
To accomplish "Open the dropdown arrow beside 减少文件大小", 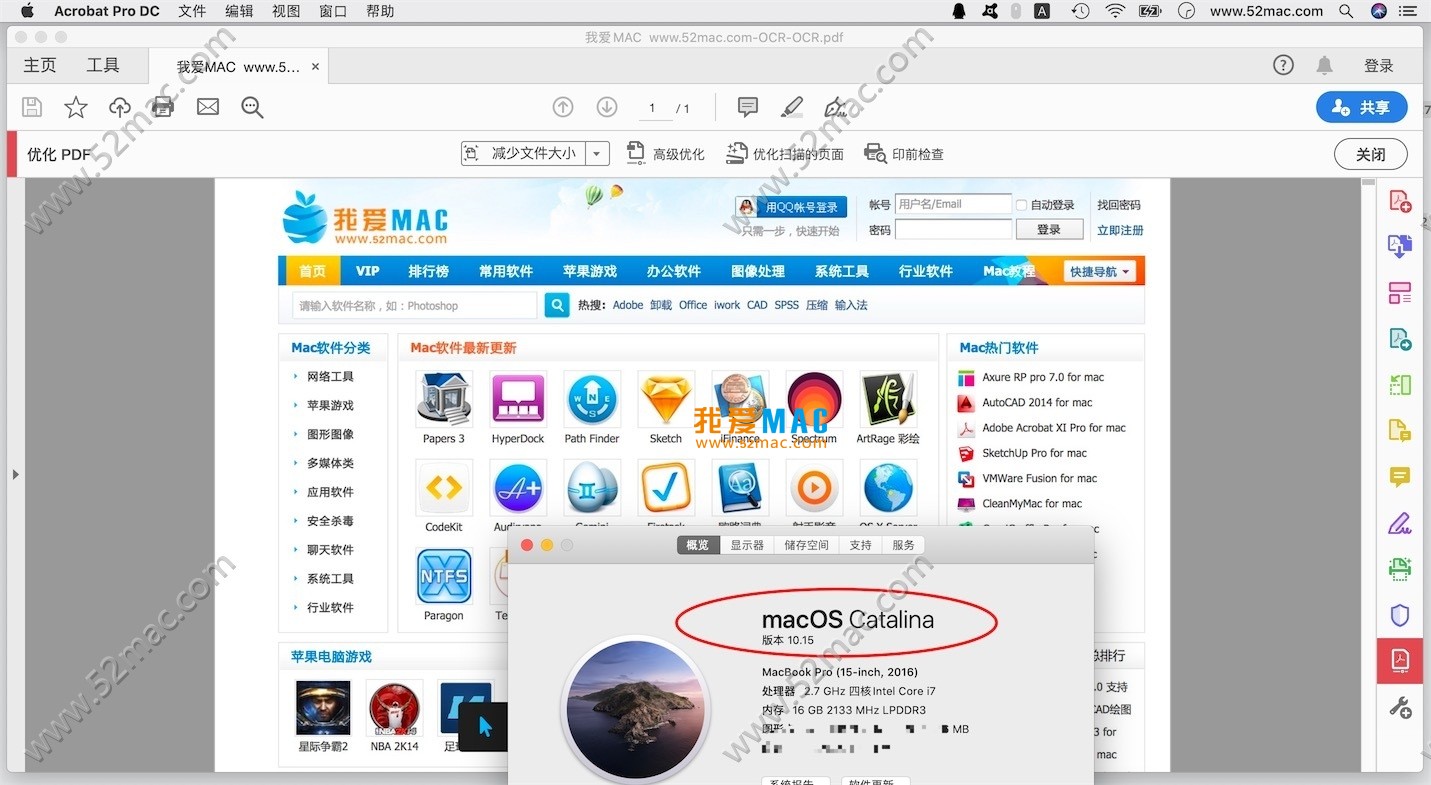I will (x=597, y=153).
